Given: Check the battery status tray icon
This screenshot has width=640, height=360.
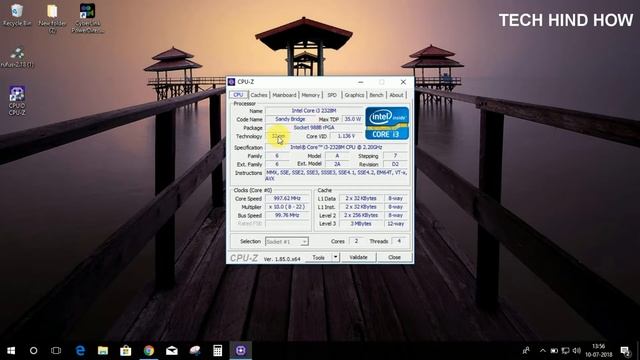Looking at the screenshot, I should tap(554, 350).
